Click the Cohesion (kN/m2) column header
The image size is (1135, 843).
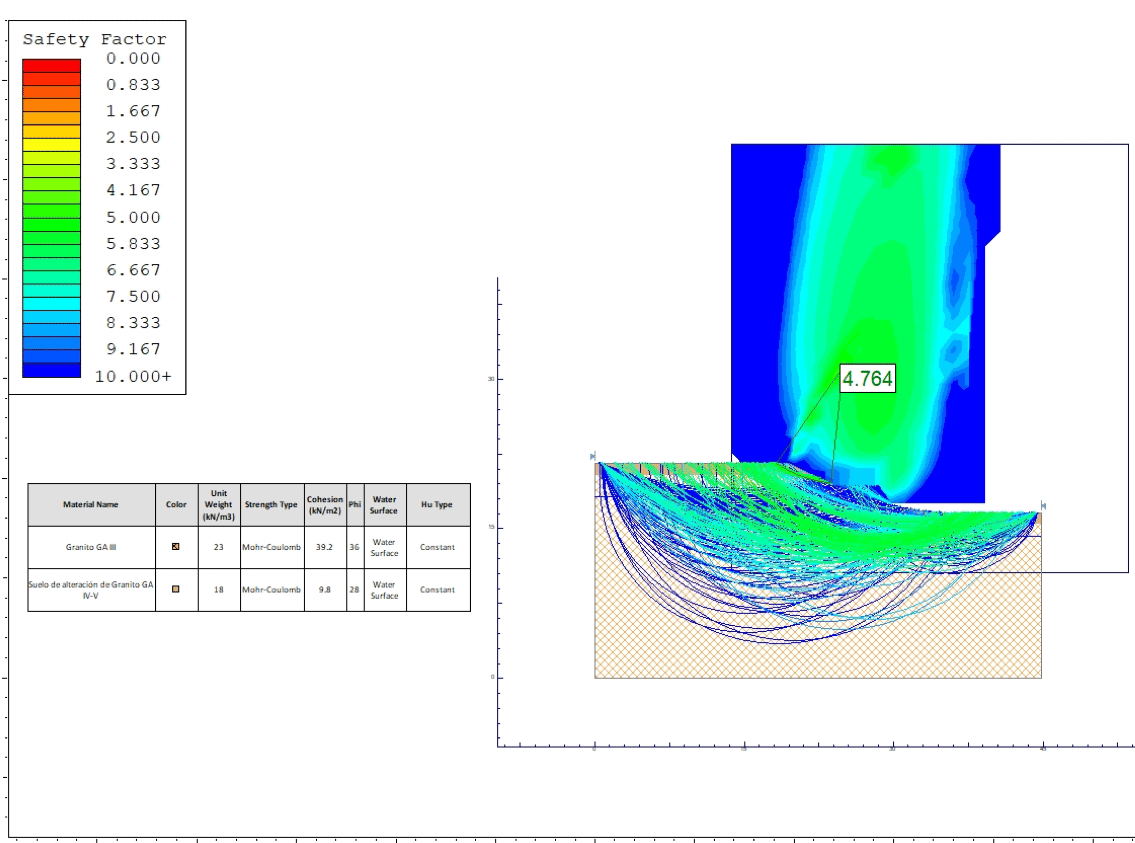(325, 505)
